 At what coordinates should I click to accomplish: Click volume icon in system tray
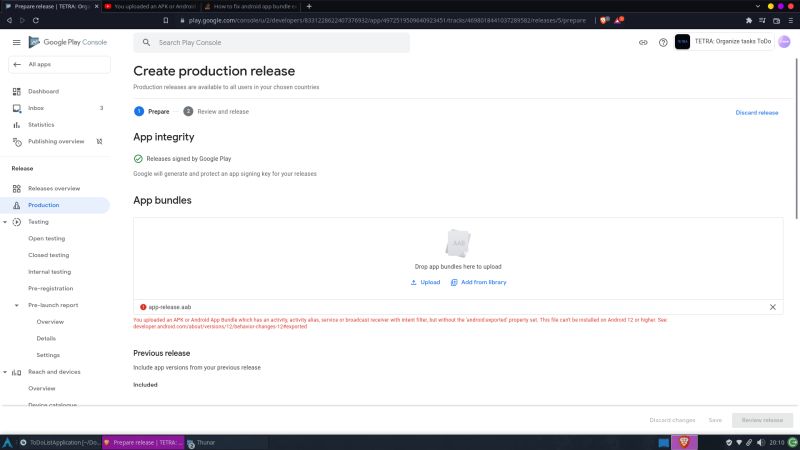(x=760, y=442)
